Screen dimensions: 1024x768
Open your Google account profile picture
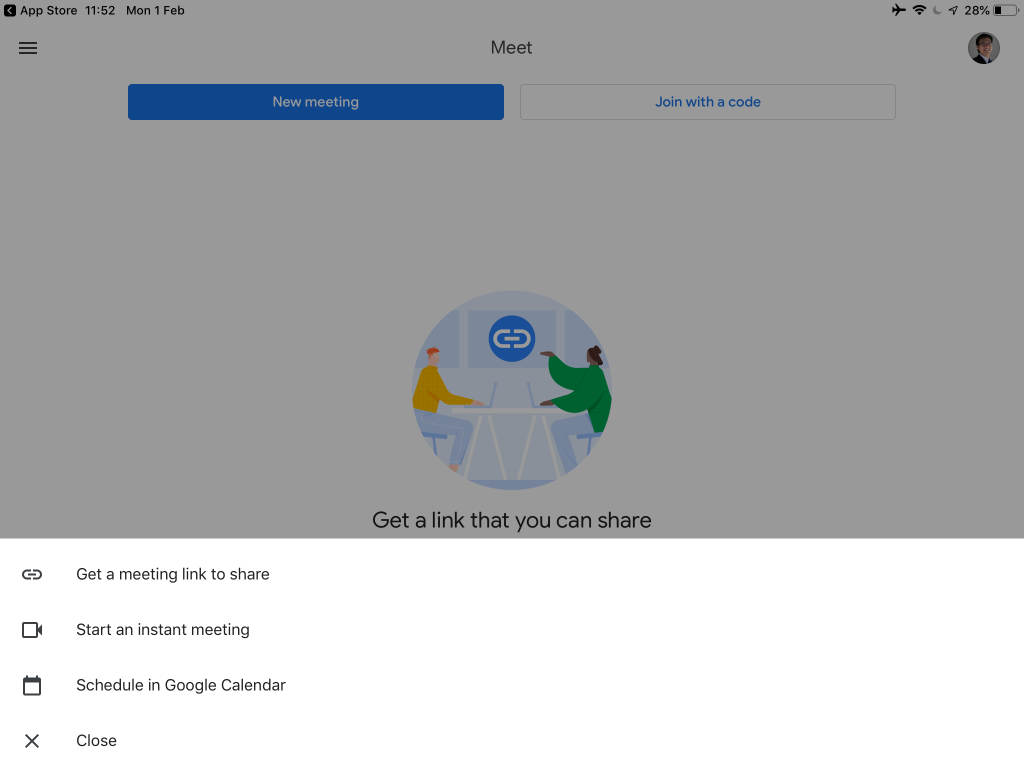983,47
